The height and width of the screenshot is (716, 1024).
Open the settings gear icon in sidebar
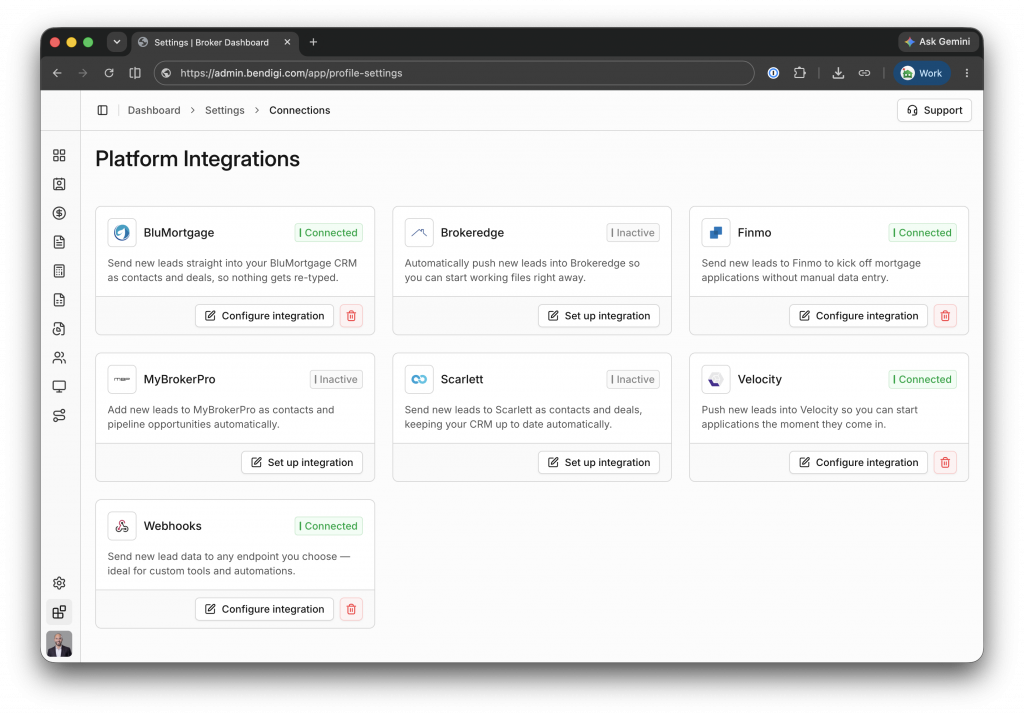[x=59, y=583]
